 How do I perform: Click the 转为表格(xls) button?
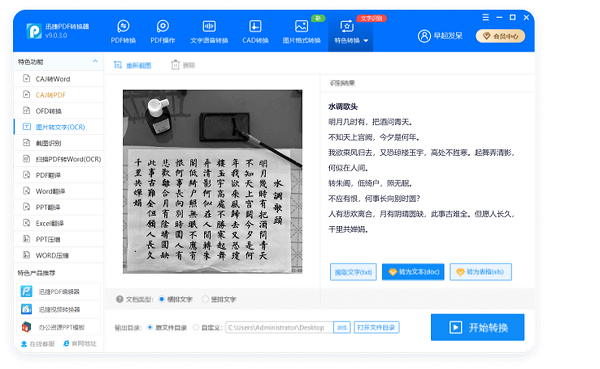click(481, 272)
